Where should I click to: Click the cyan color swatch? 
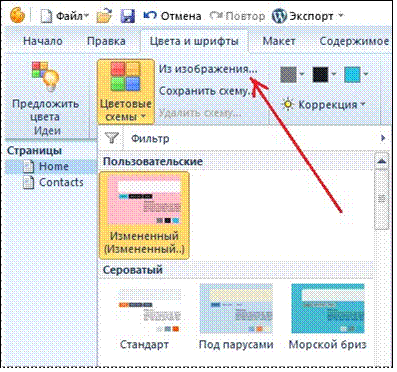tap(352, 74)
